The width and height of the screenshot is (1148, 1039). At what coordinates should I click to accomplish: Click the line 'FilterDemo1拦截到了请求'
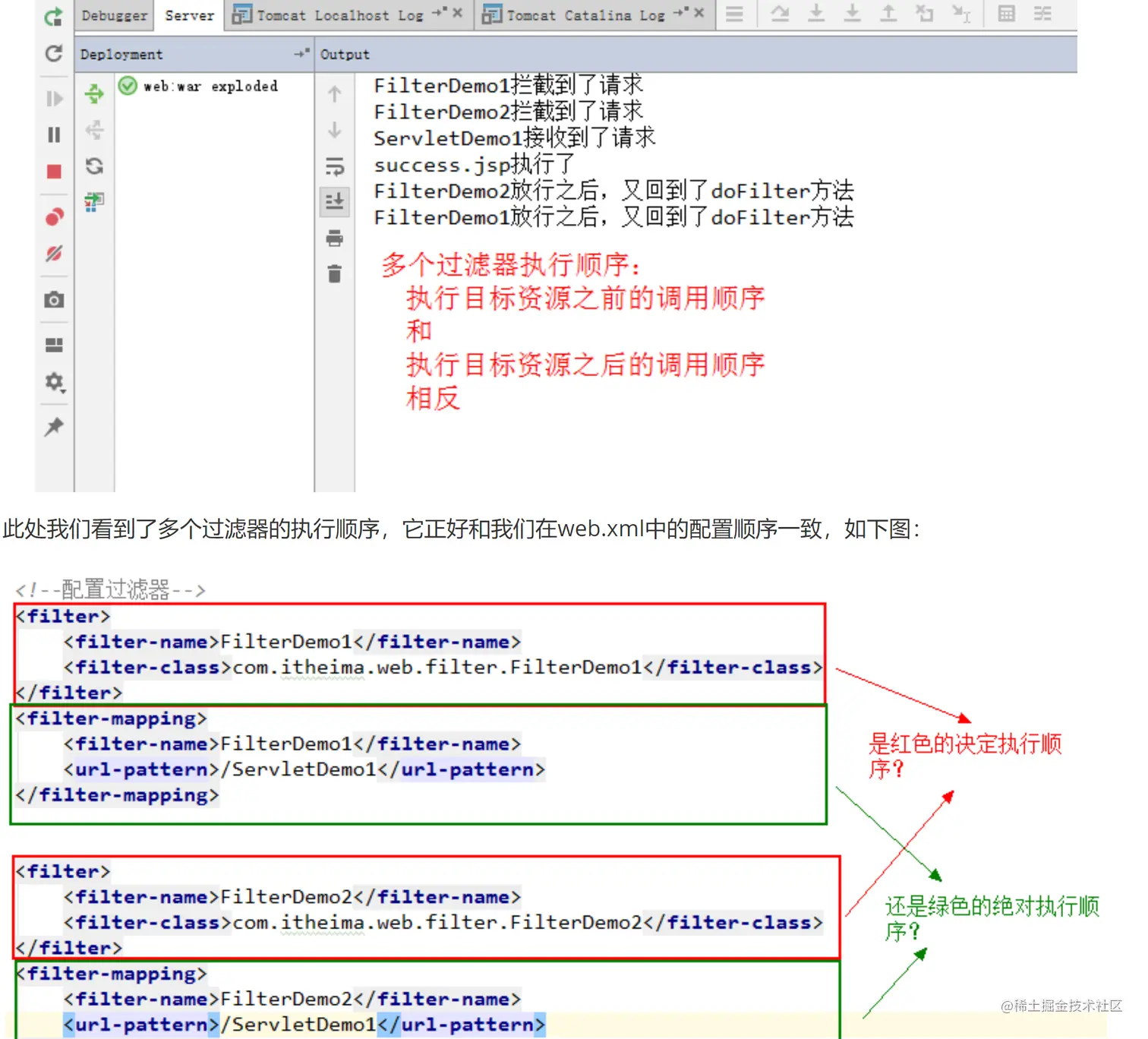coord(508,85)
